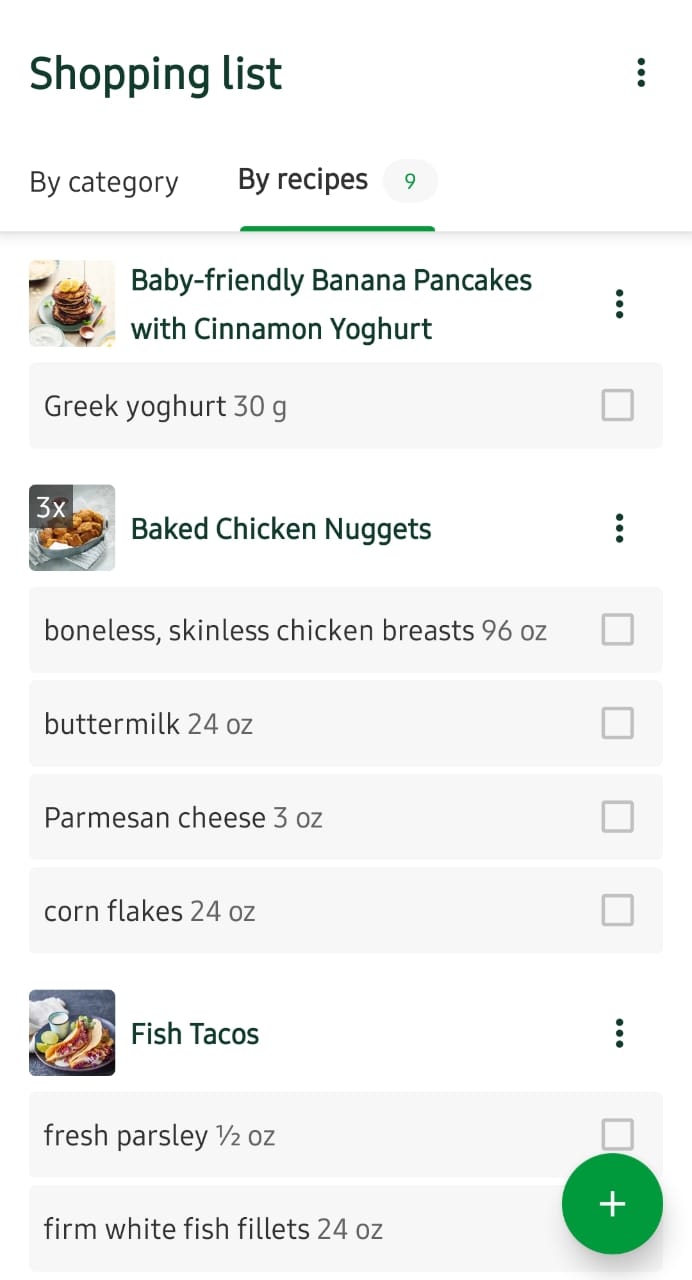The height and width of the screenshot is (1280, 692).
Task: Open options for Banana Pancakes recipe
Action: (620, 304)
